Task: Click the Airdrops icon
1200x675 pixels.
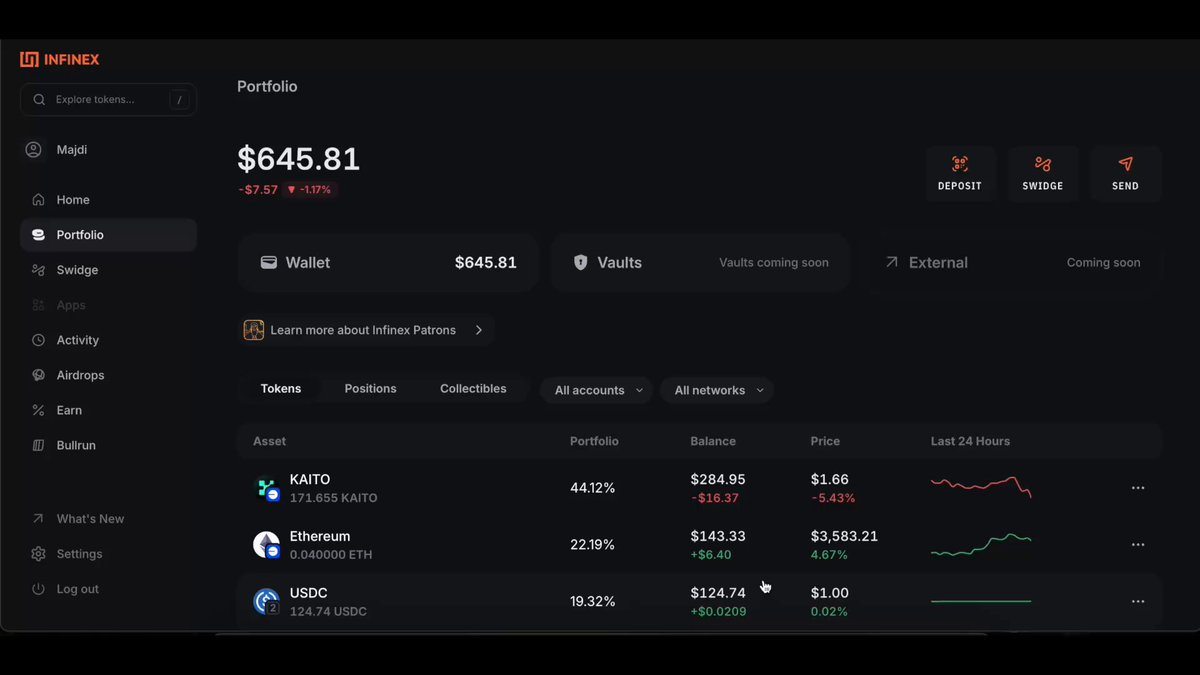Action: tap(38, 375)
